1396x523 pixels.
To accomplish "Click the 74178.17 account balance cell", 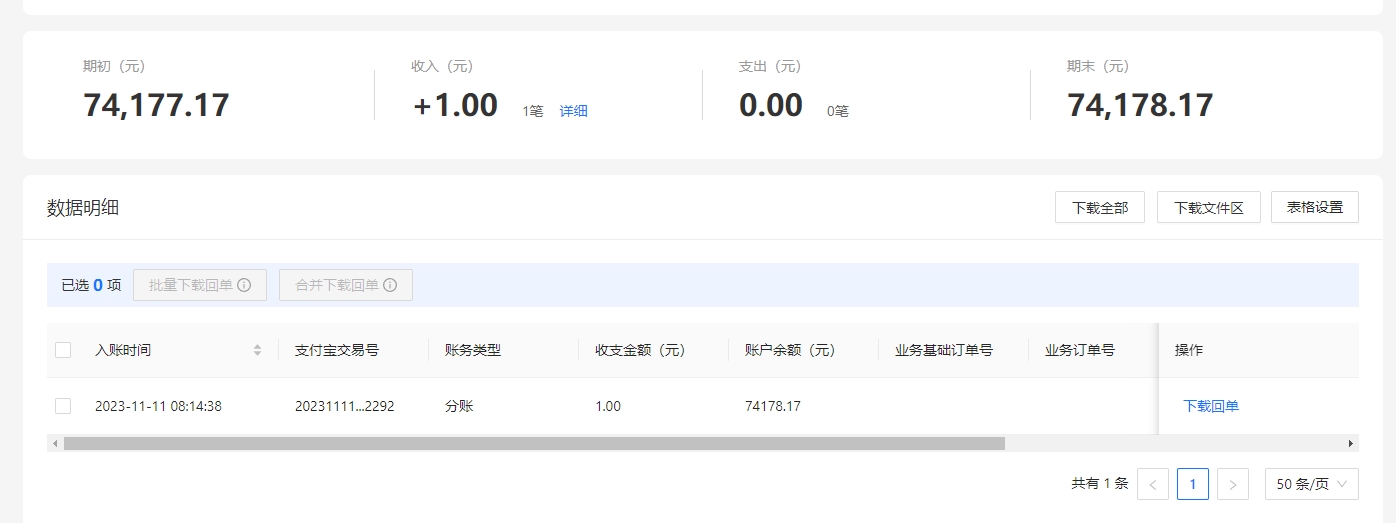I will (x=773, y=406).
